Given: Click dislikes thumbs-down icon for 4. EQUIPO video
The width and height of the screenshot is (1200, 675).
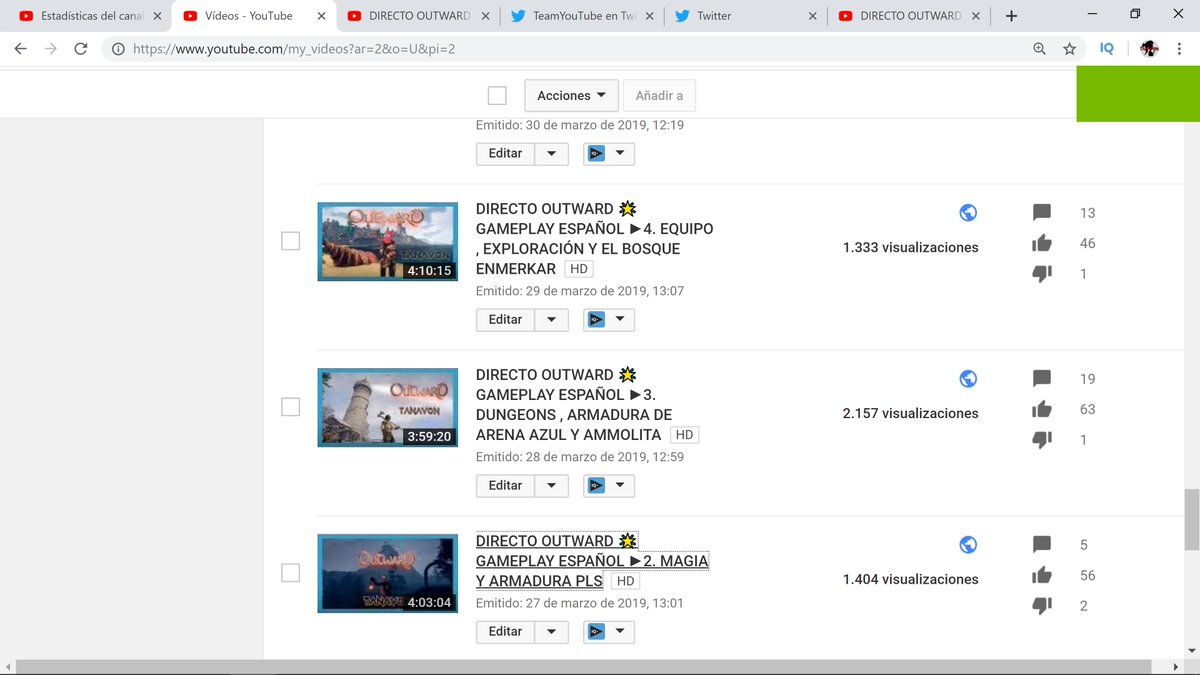Looking at the screenshot, I should point(1042,274).
